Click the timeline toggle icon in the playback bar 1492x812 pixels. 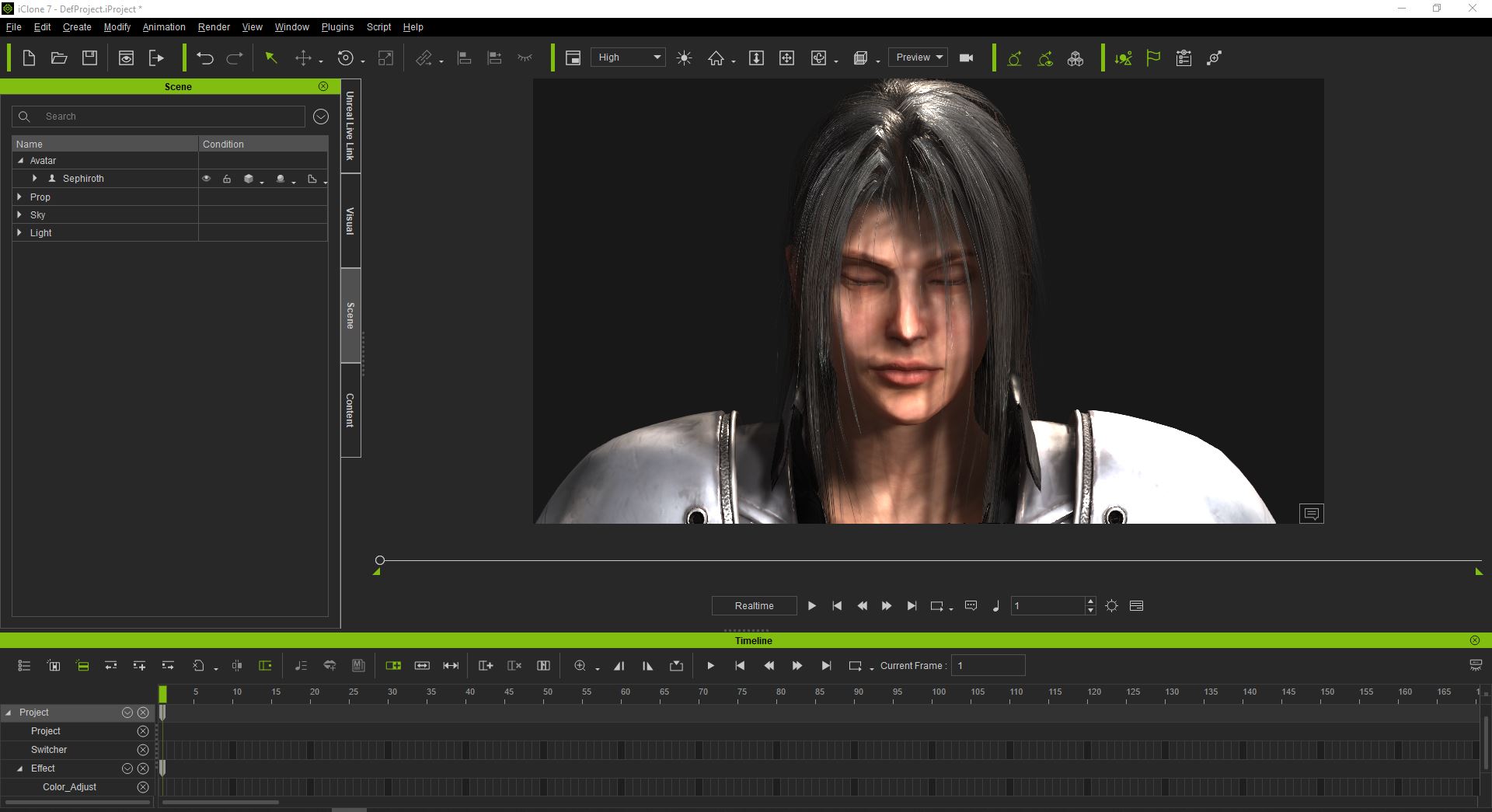(x=1136, y=606)
